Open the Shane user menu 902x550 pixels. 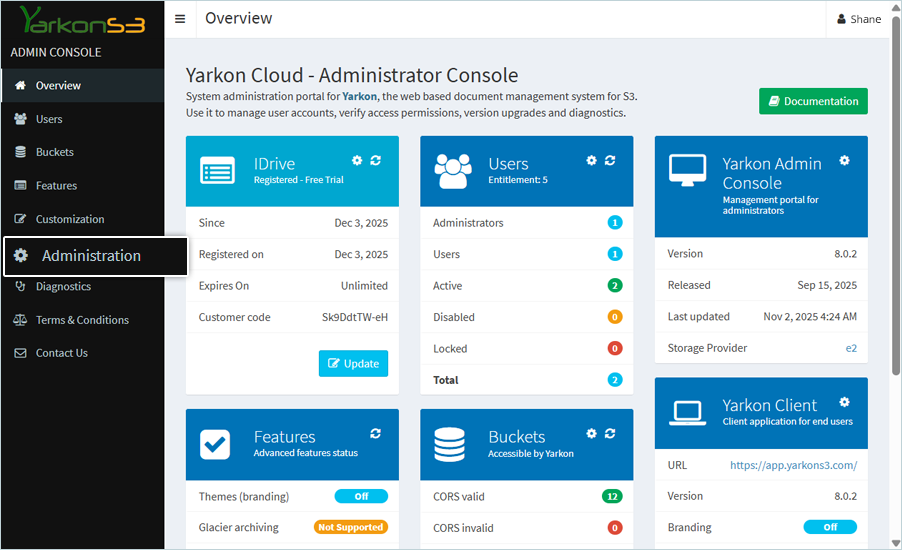click(x=859, y=19)
